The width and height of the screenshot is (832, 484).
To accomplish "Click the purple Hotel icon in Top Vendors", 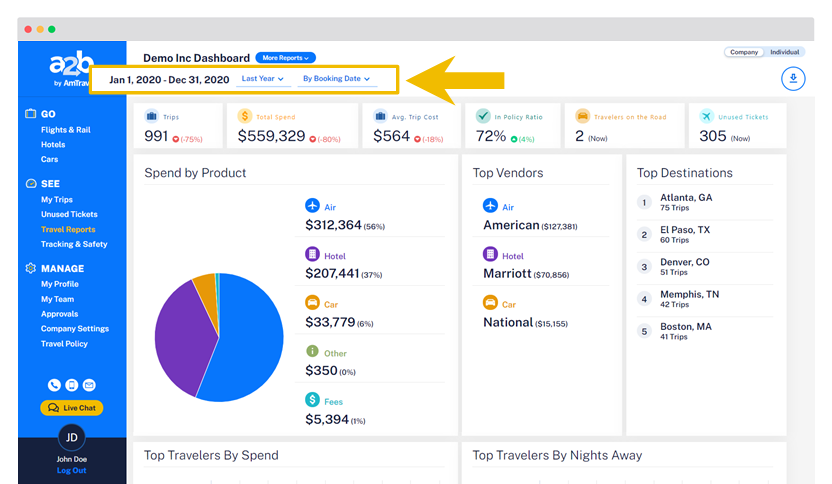I will point(490,255).
